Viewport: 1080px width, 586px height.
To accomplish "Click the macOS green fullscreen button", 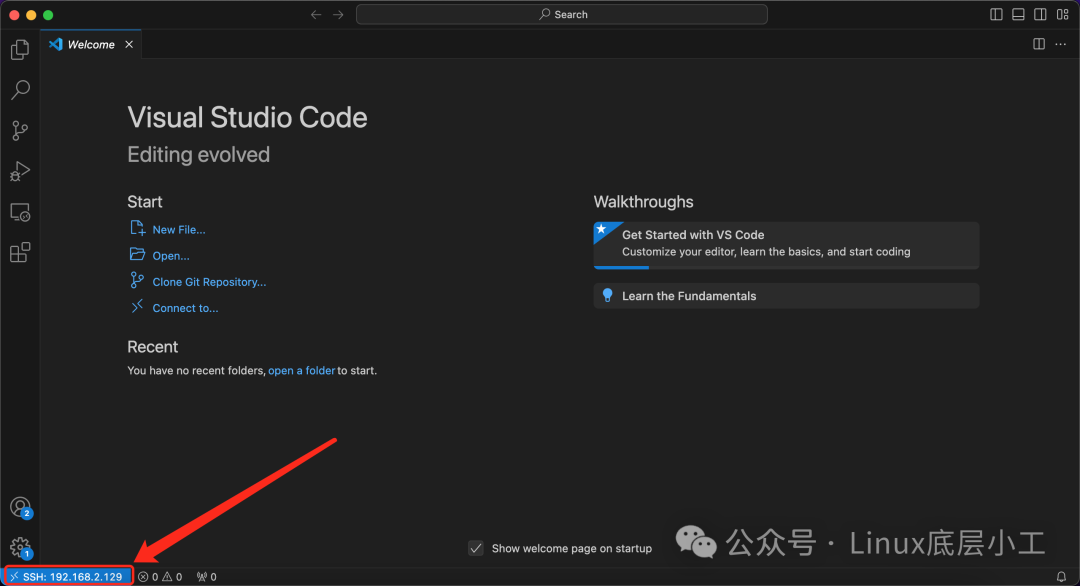I will [48, 14].
